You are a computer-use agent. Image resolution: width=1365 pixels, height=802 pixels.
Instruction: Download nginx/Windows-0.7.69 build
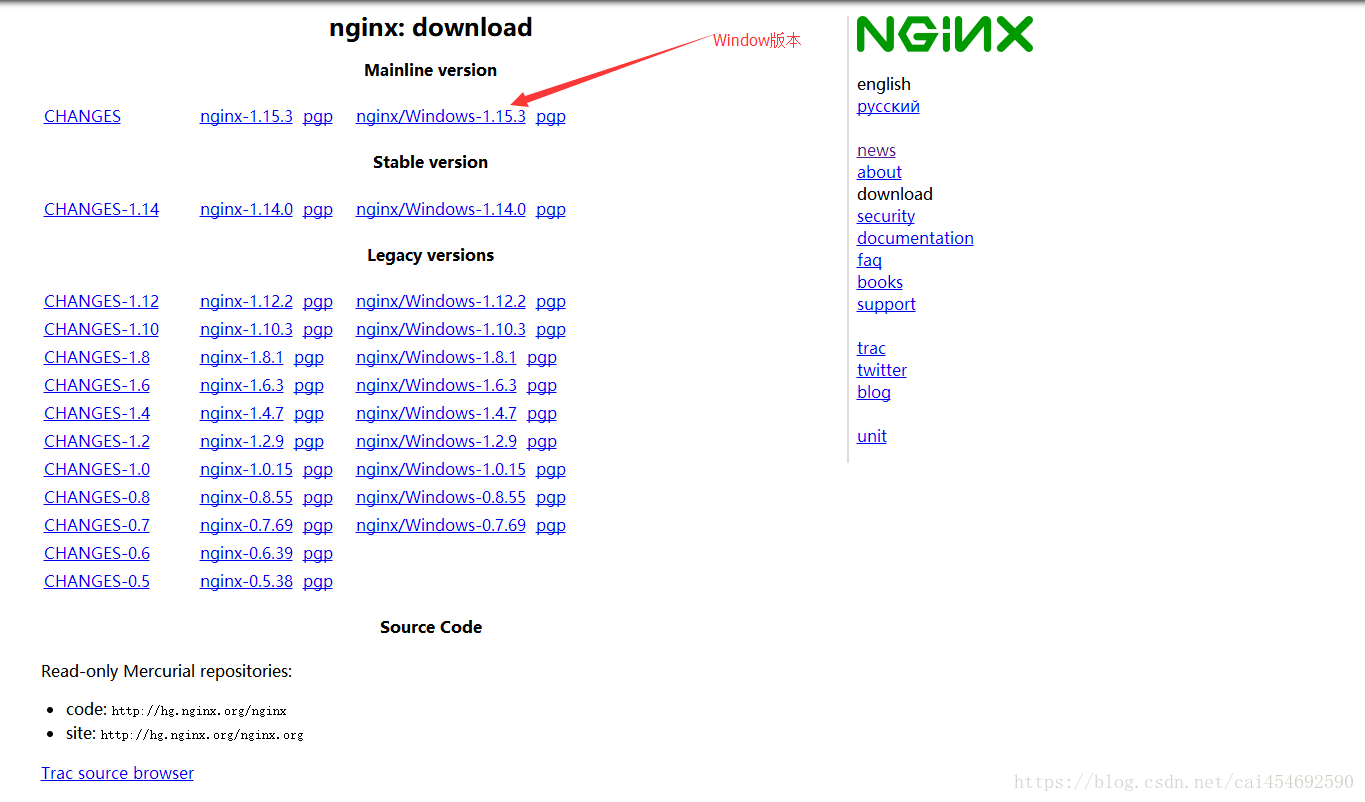pyautogui.click(x=441, y=525)
